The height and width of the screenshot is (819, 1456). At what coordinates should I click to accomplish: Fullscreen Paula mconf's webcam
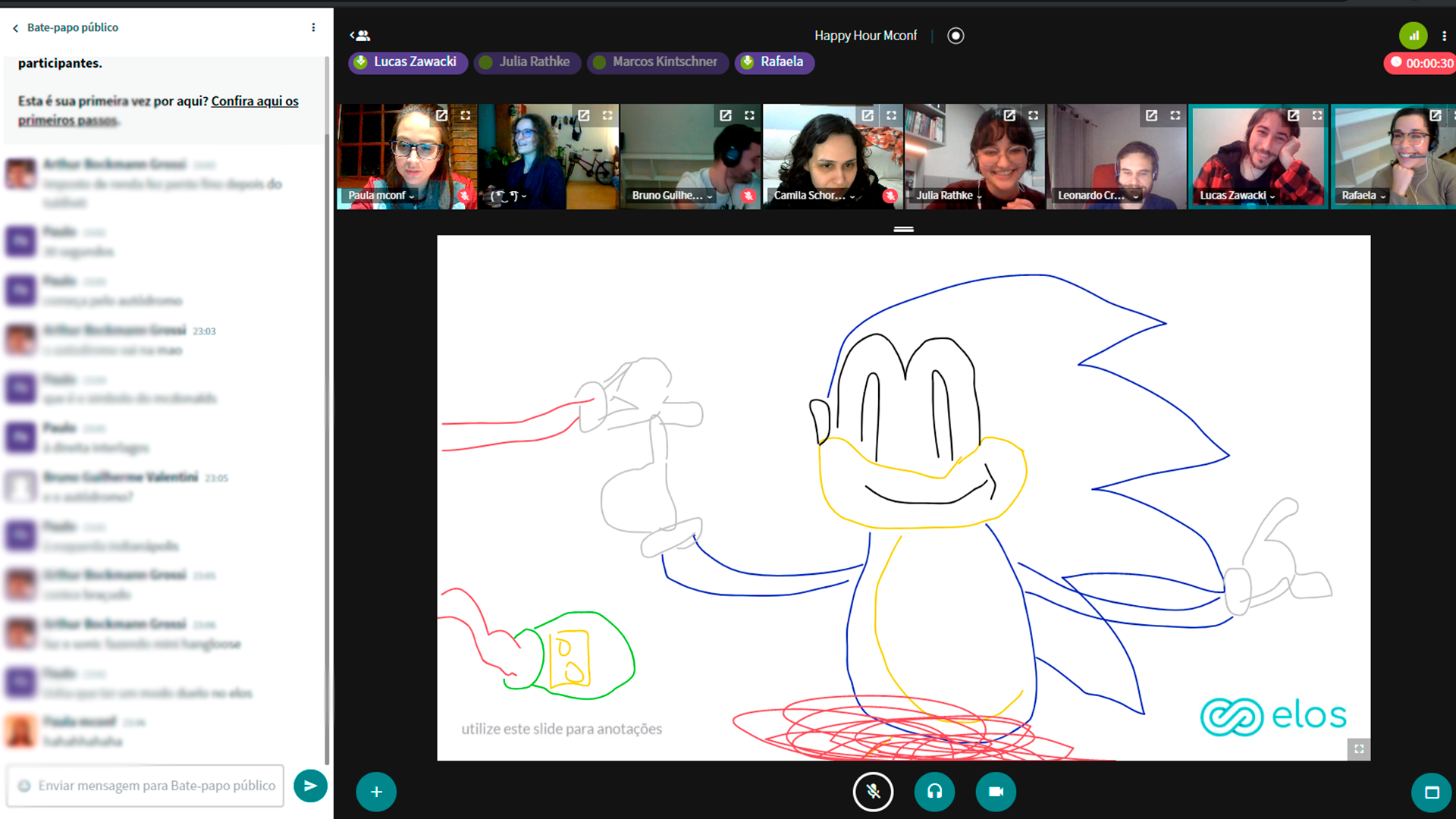(x=466, y=115)
